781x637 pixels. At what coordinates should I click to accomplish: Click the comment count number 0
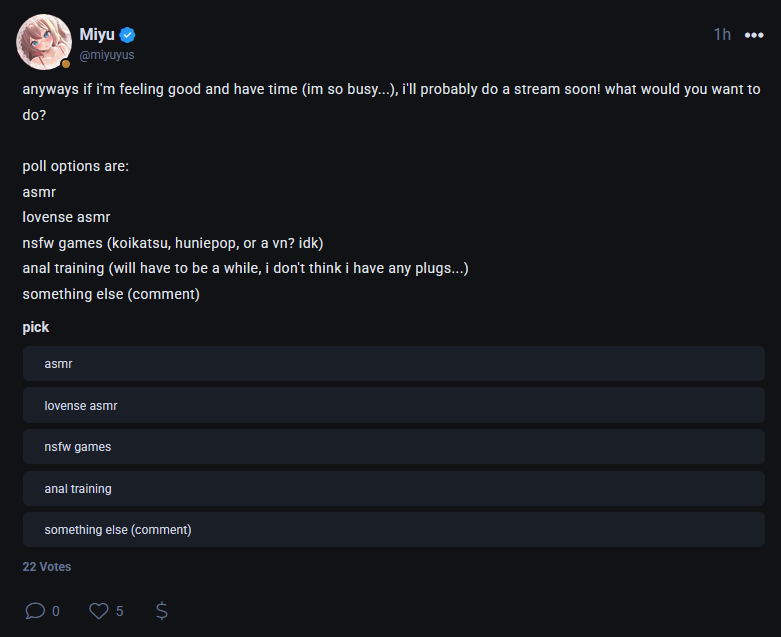56,611
